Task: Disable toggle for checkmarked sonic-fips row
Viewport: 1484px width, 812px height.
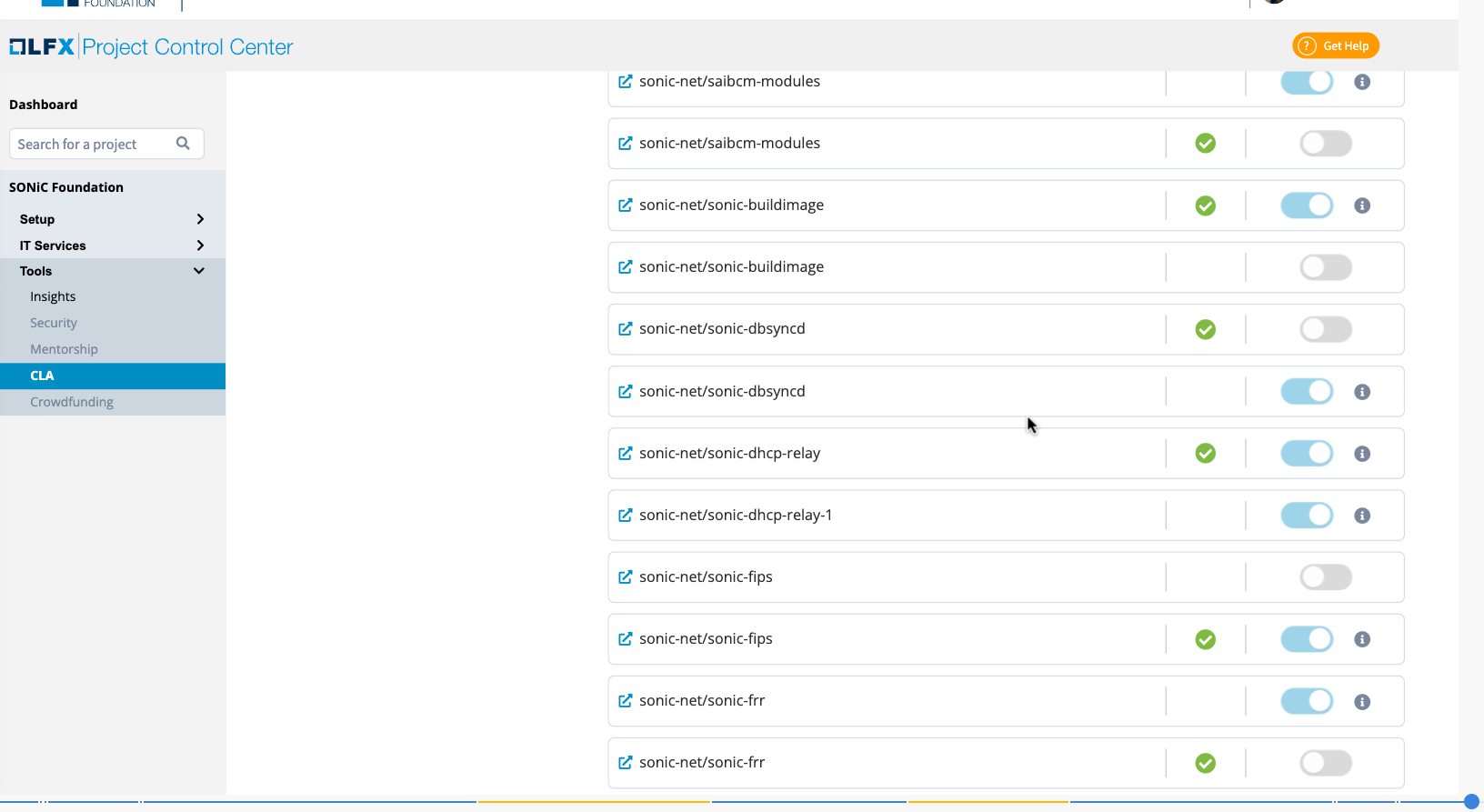Action: [x=1308, y=639]
